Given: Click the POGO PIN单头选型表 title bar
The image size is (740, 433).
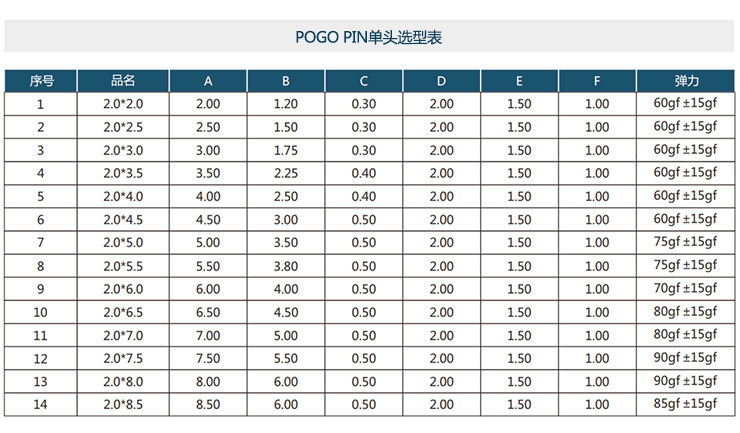Looking at the screenshot, I should click(x=369, y=37).
